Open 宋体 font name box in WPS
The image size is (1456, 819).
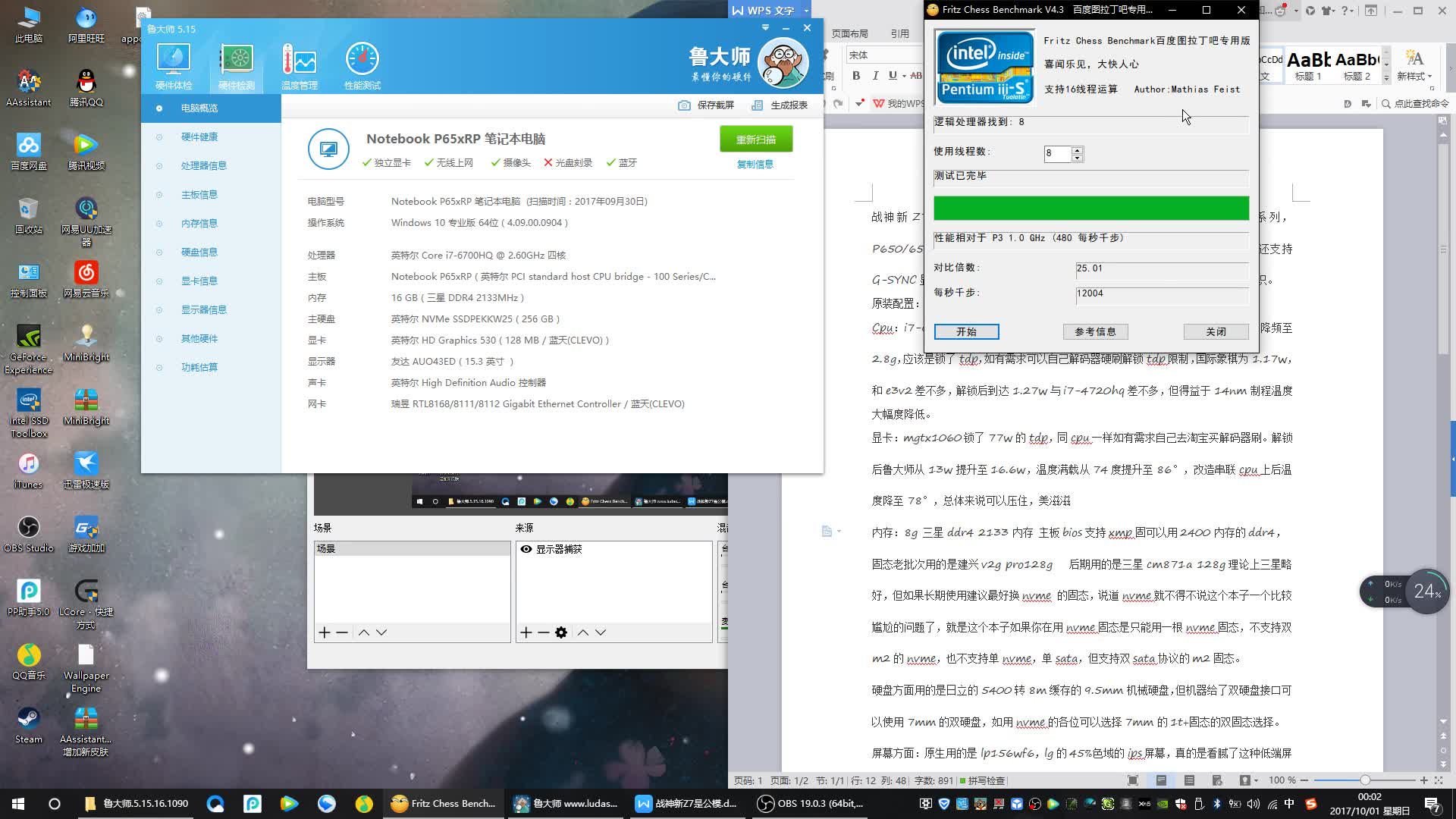[883, 55]
